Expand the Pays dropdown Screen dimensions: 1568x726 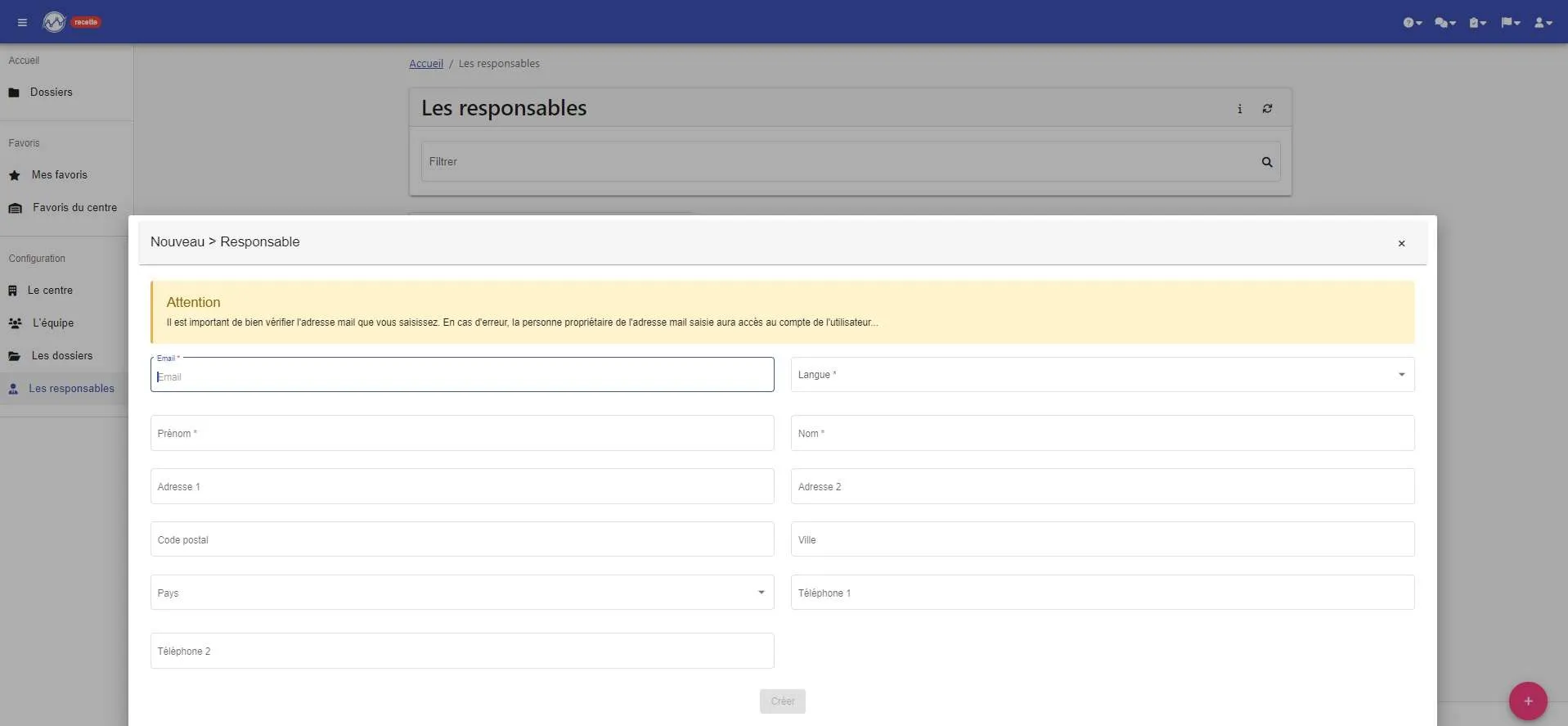(462, 593)
